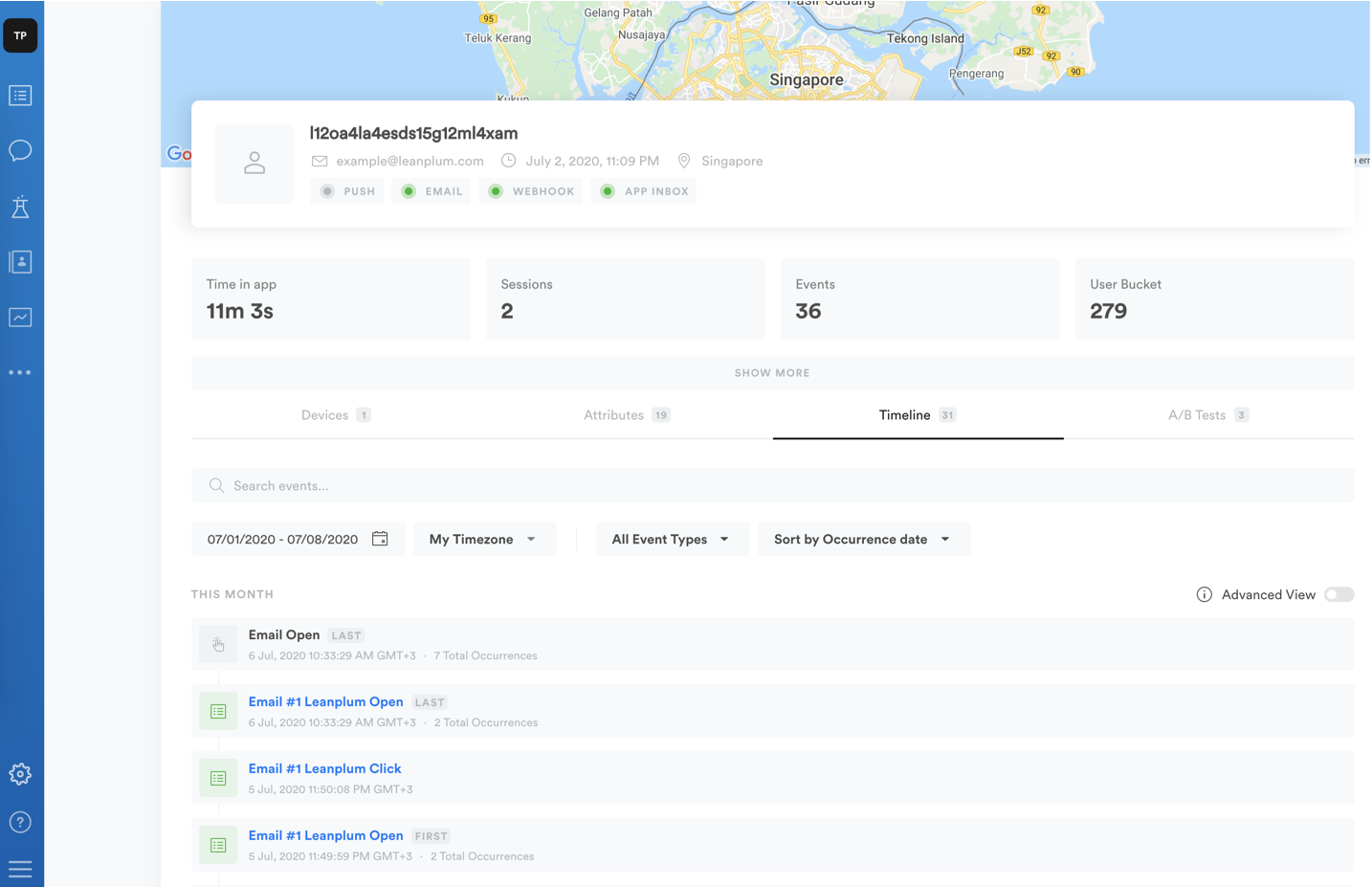
Task: Switch to the Devices tab
Action: (336, 414)
